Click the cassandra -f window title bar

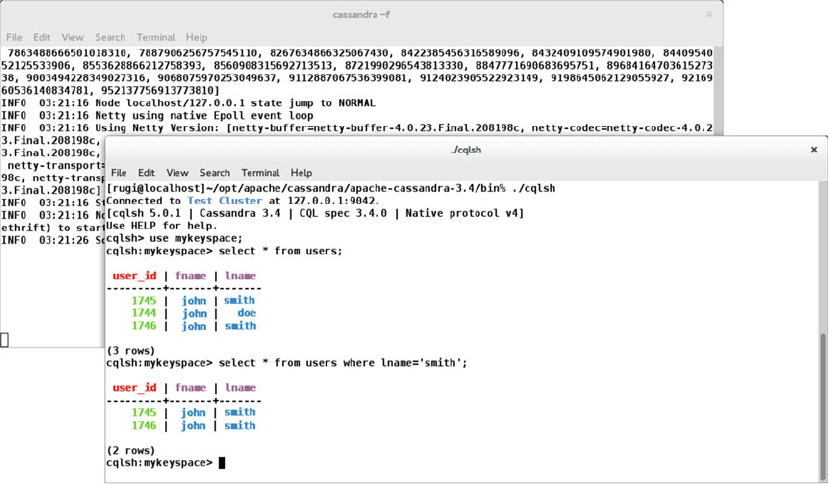click(361, 15)
